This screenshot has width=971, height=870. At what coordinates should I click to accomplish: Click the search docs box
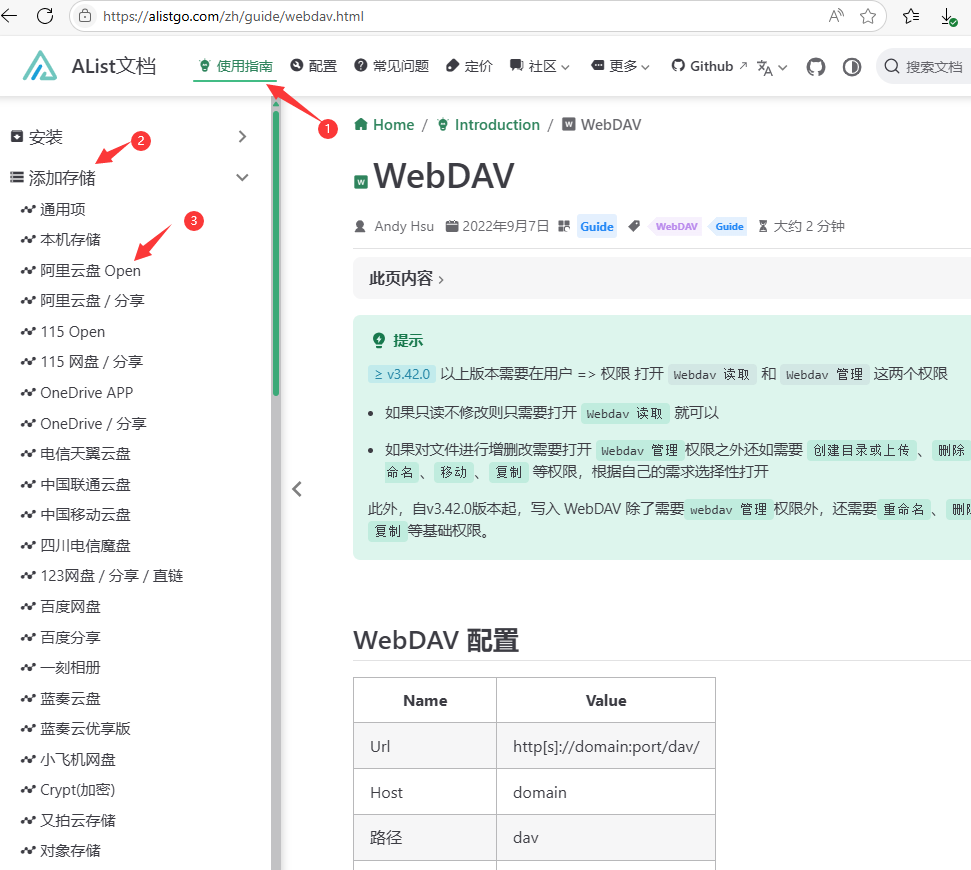tap(924, 66)
